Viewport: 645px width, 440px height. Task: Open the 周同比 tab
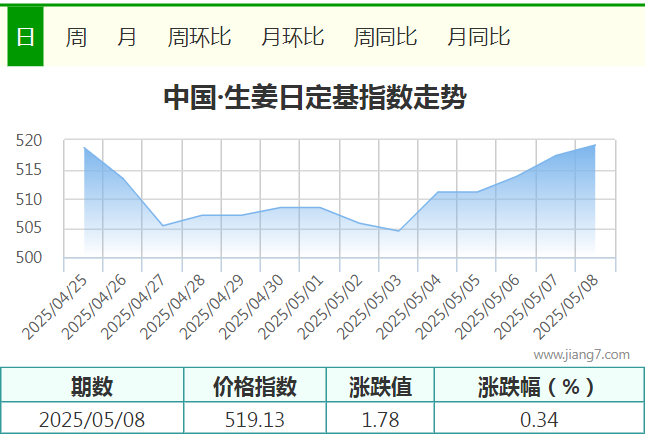coord(385,37)
